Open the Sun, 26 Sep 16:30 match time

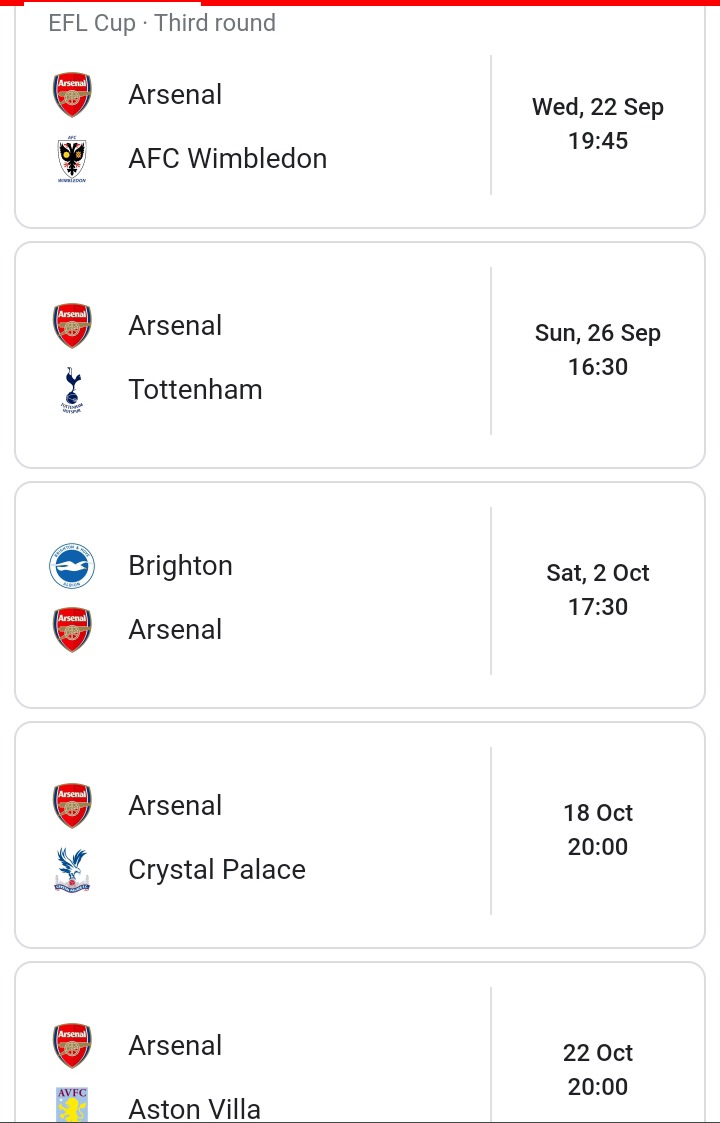pyautogui.click(x=598, y=350)
